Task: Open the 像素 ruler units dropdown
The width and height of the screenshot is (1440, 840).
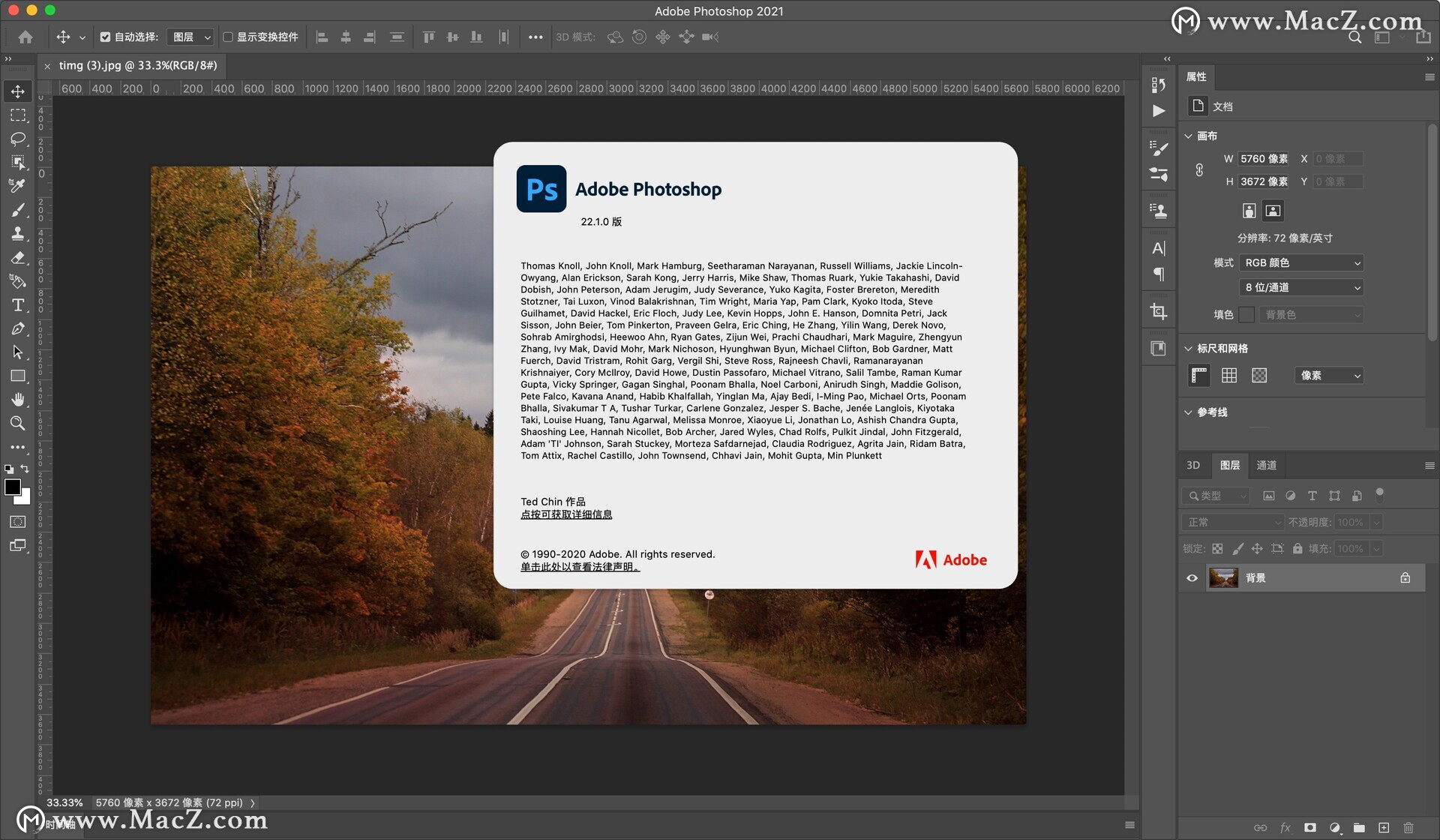Action: 1328,375
